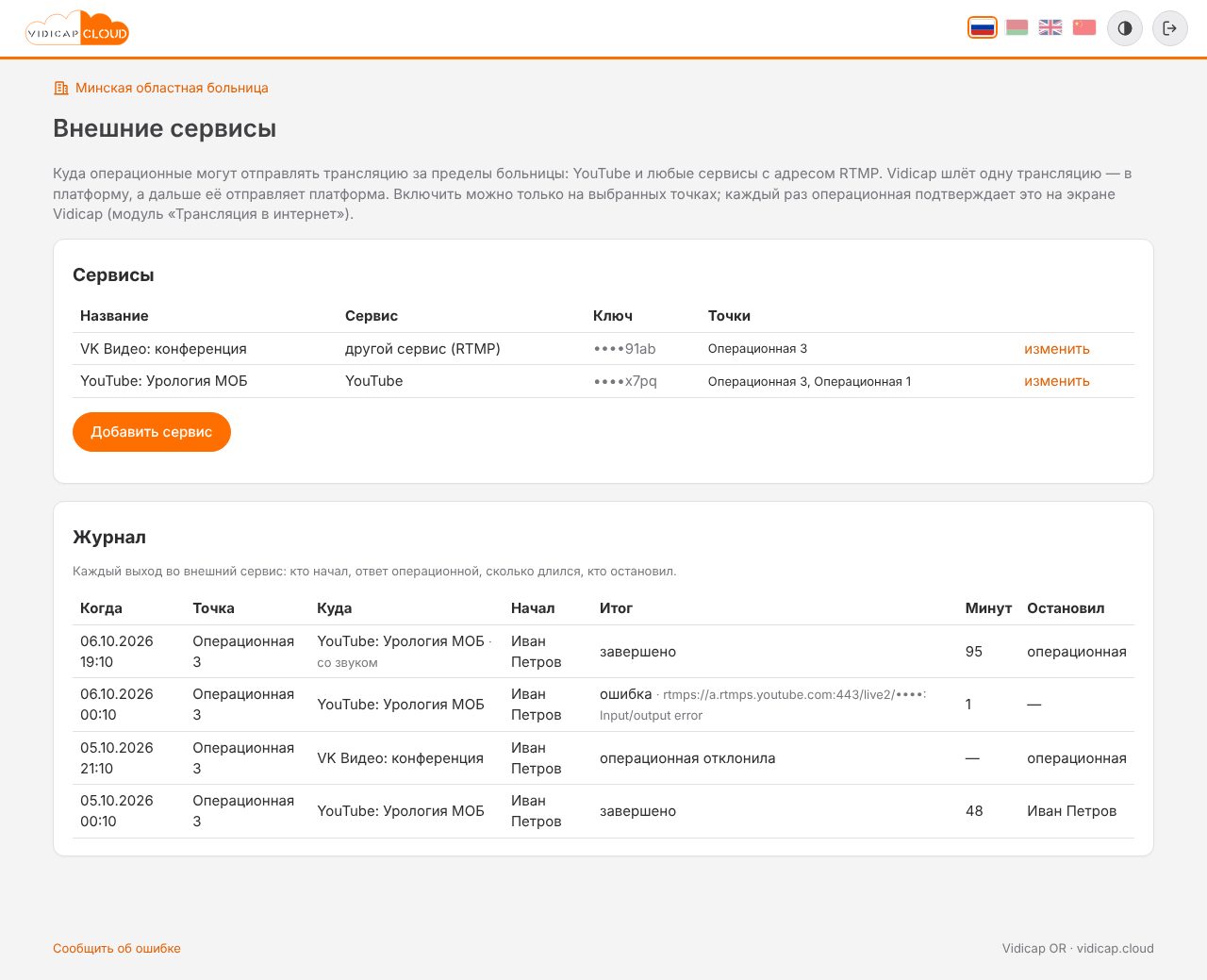The width and height of the screenshot is (1207, 980).
Task: Click the Внешние сервисы page heading
Action: pyautogui.click(x=165, y=128)
